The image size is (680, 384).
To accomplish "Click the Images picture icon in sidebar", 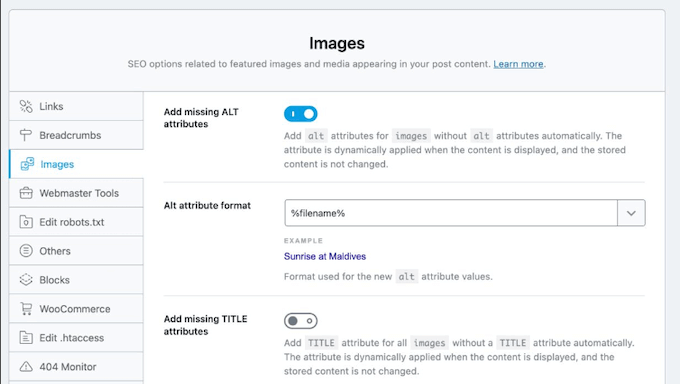I will click(x=27, y=164).
